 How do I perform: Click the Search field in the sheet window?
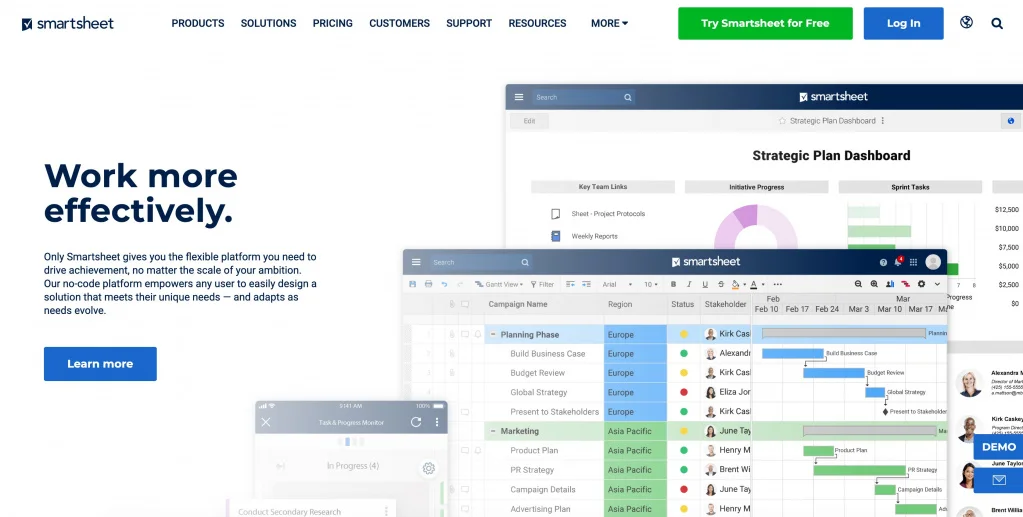480,262
